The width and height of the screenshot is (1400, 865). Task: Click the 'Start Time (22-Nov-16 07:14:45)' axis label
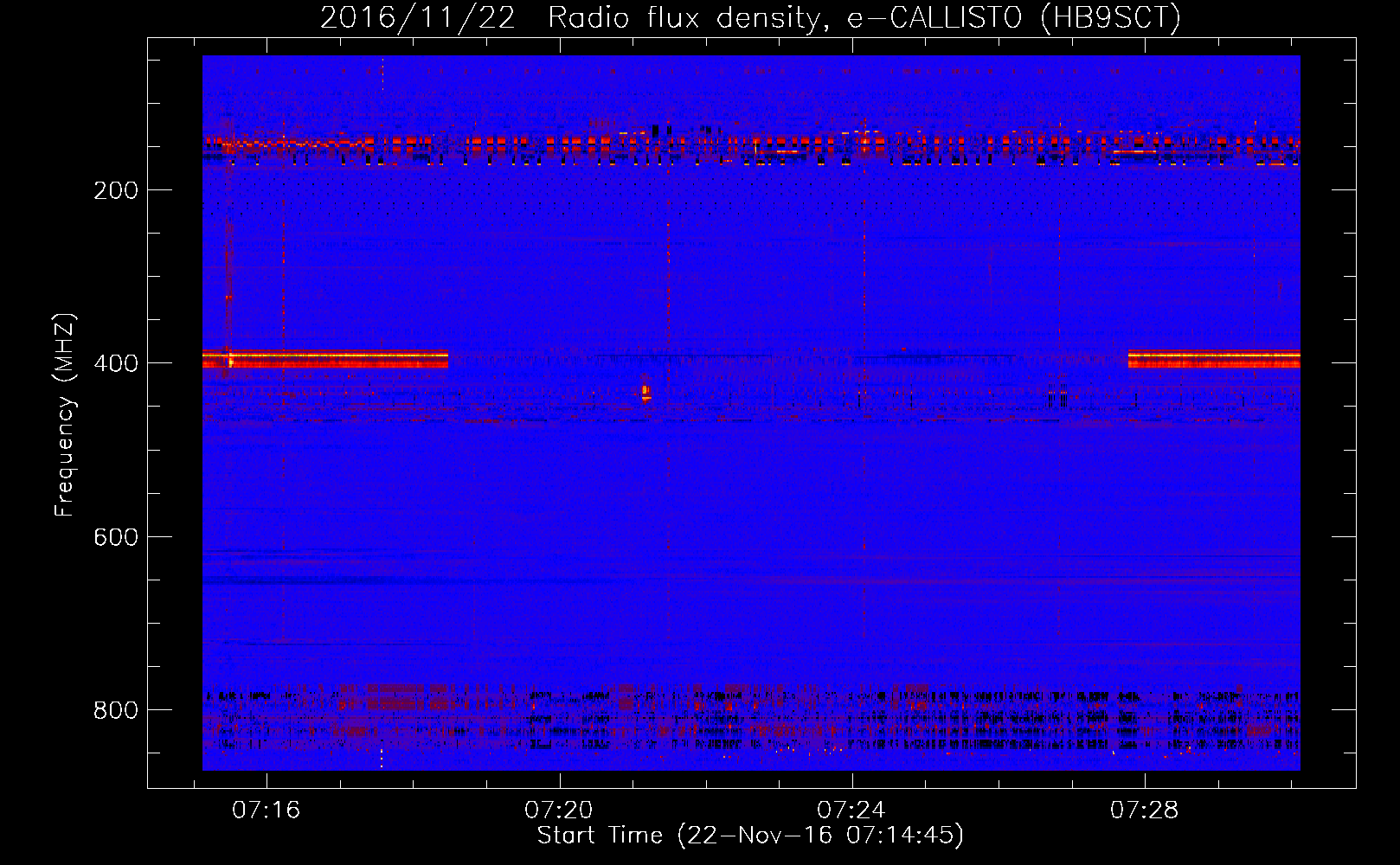750,836
